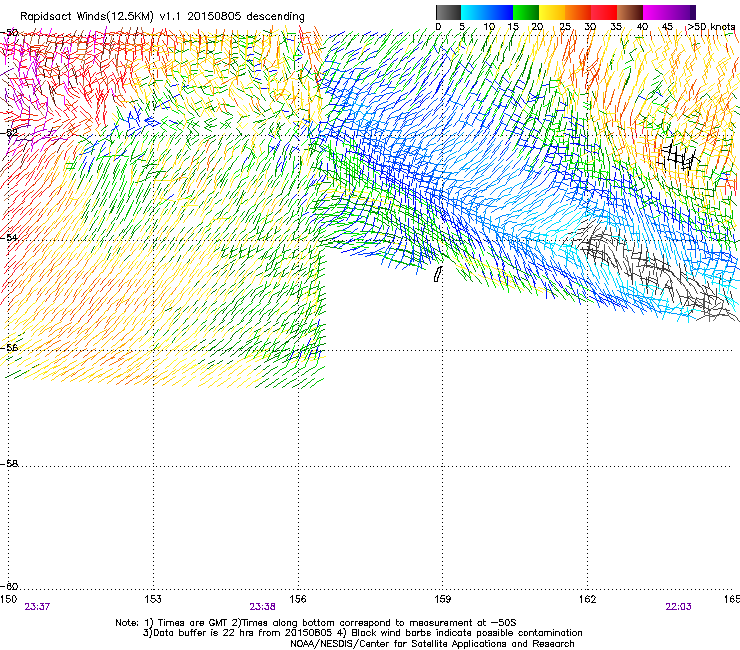Viewport: 740px width, 650px height.
Task: Click the 'Times are GMT' note line
Action: (x=316, y=623)
